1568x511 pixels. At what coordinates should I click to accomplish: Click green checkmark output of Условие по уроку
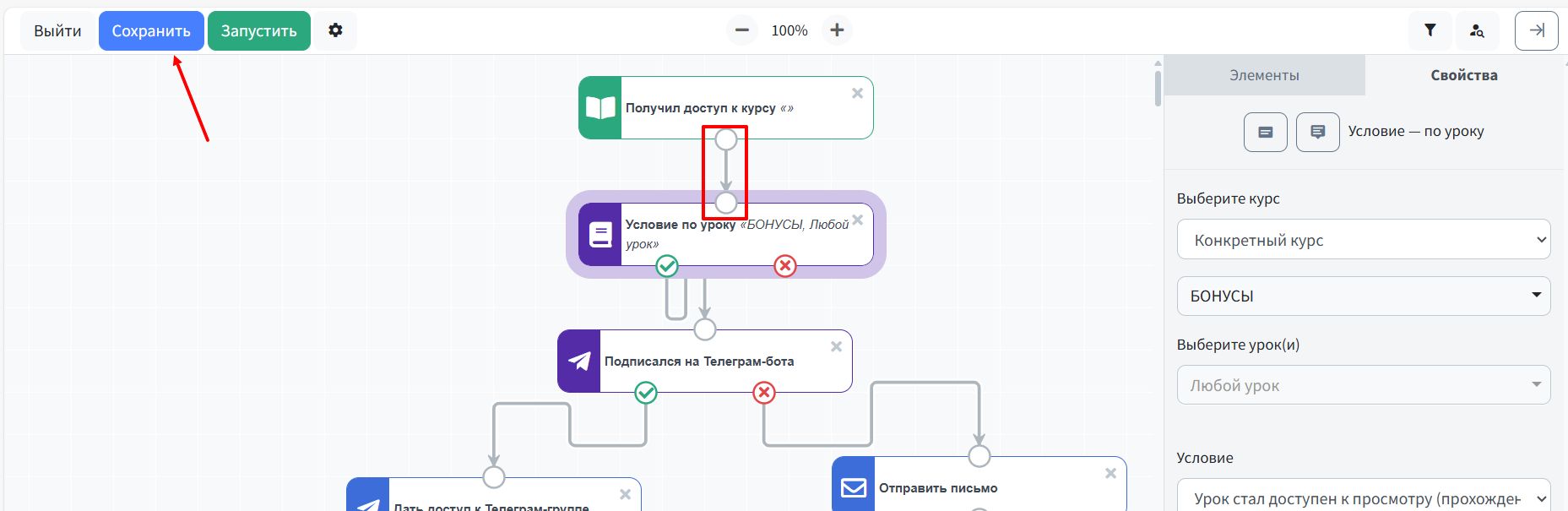[667, 266]
